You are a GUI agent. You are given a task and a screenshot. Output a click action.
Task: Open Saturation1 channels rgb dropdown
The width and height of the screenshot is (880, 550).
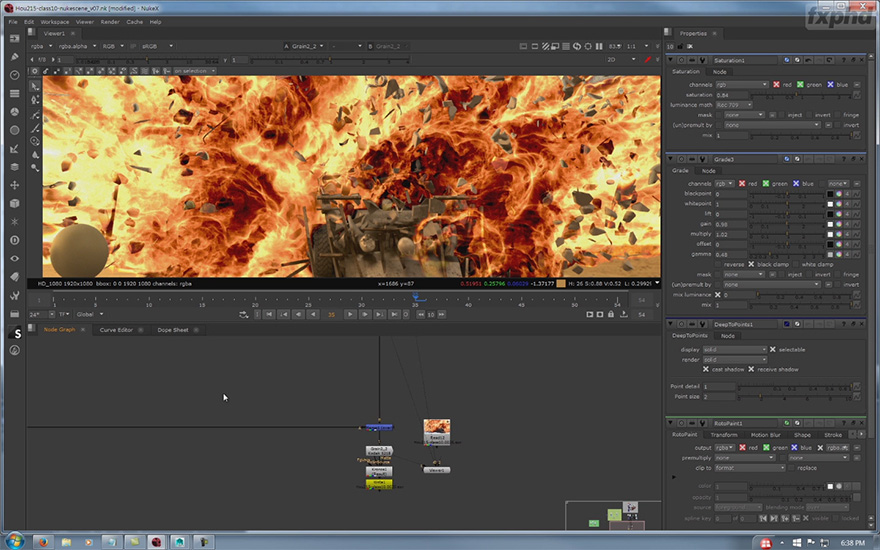[x=741, y=85]
